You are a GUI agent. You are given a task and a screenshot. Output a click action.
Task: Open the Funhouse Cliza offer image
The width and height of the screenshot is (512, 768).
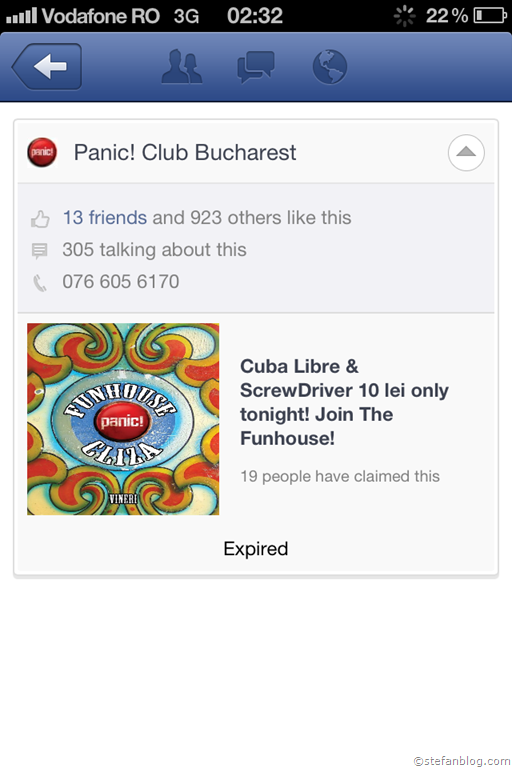pos(123,419)
